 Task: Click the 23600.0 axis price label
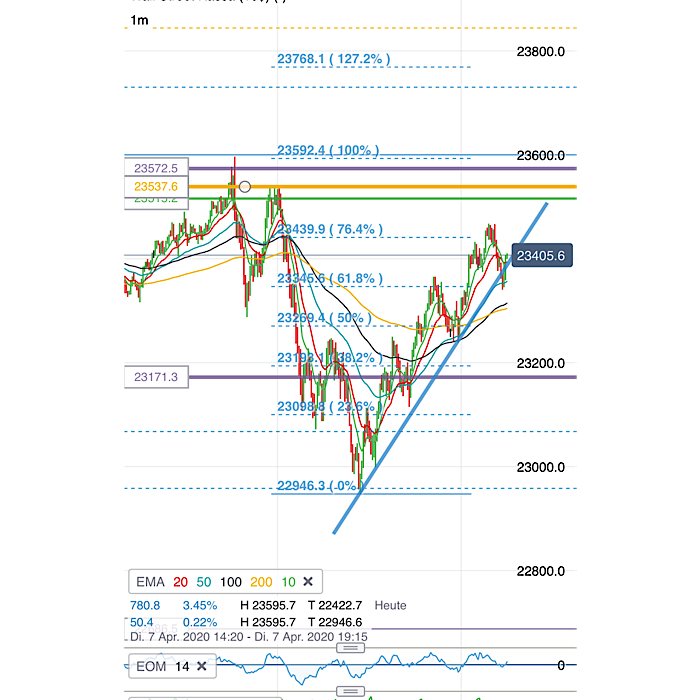click(541, 155)
